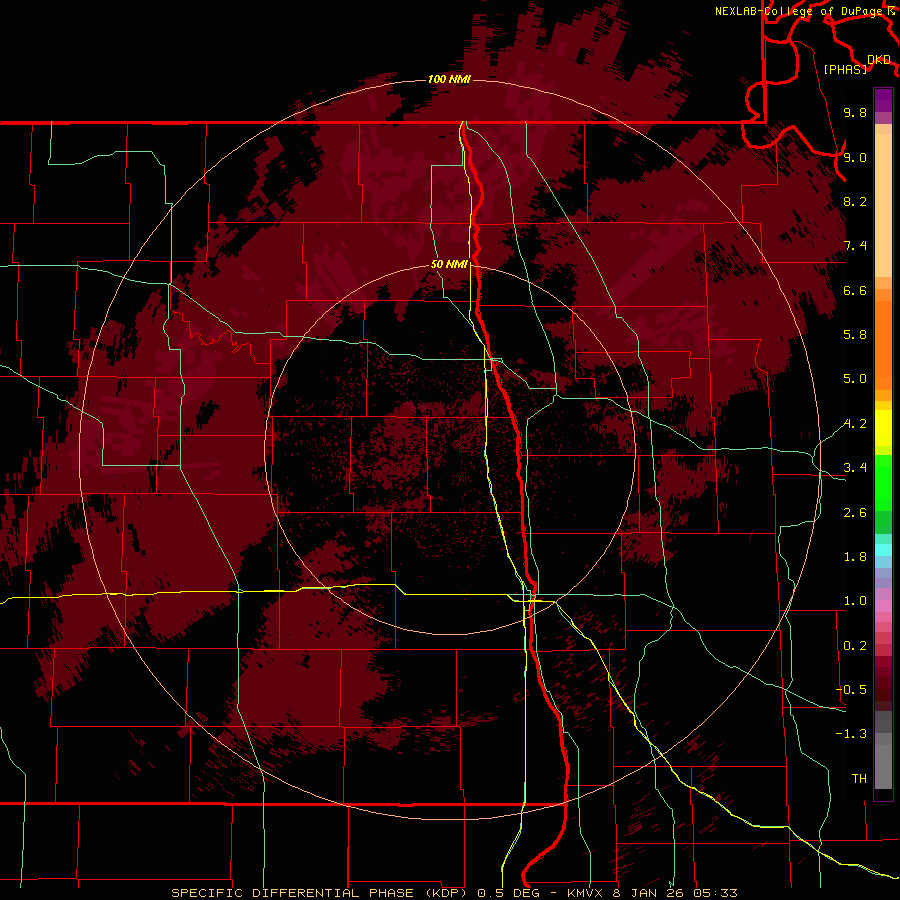The image size is (900, 900).
Task: Click the 0.2 scale value
Action: (855, 646)
